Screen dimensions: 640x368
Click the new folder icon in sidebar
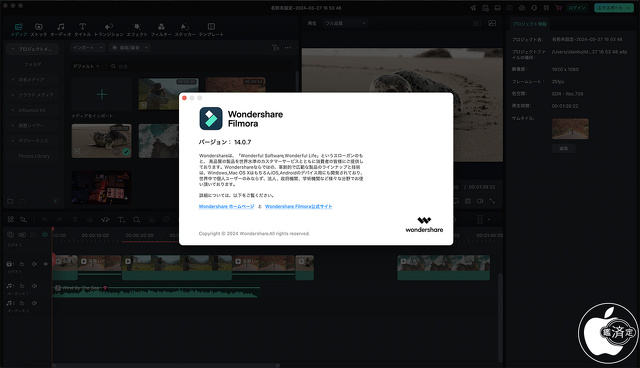(10, 201)
